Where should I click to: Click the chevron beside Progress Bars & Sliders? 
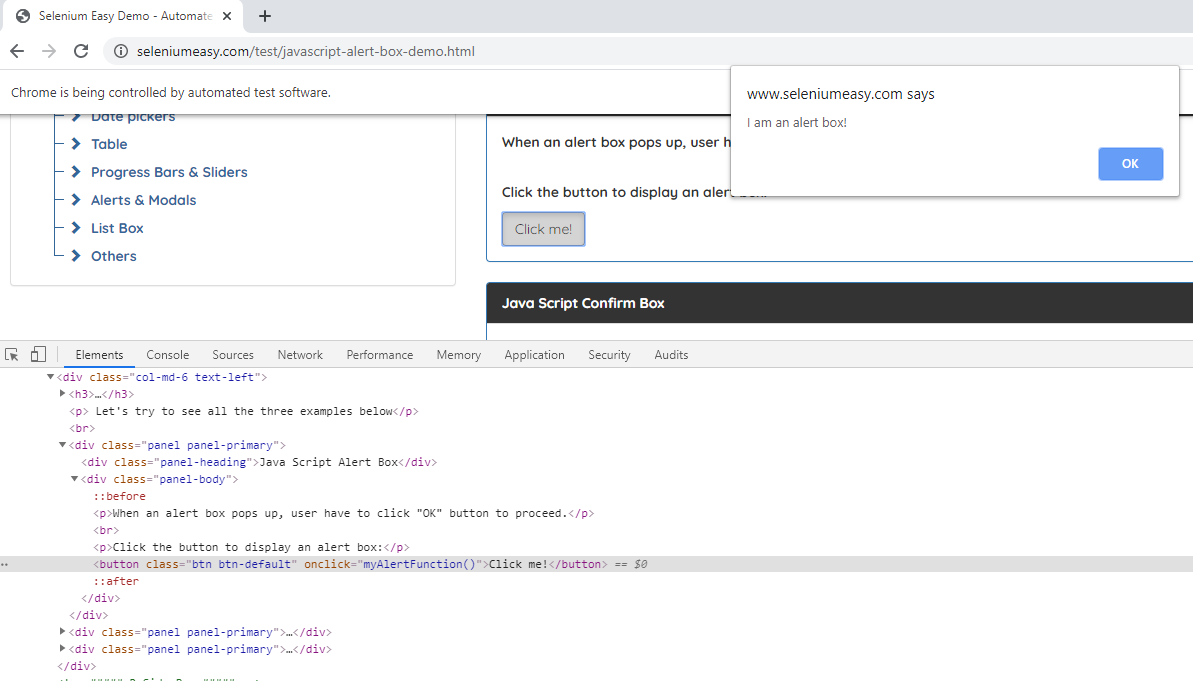coord(76,172)
